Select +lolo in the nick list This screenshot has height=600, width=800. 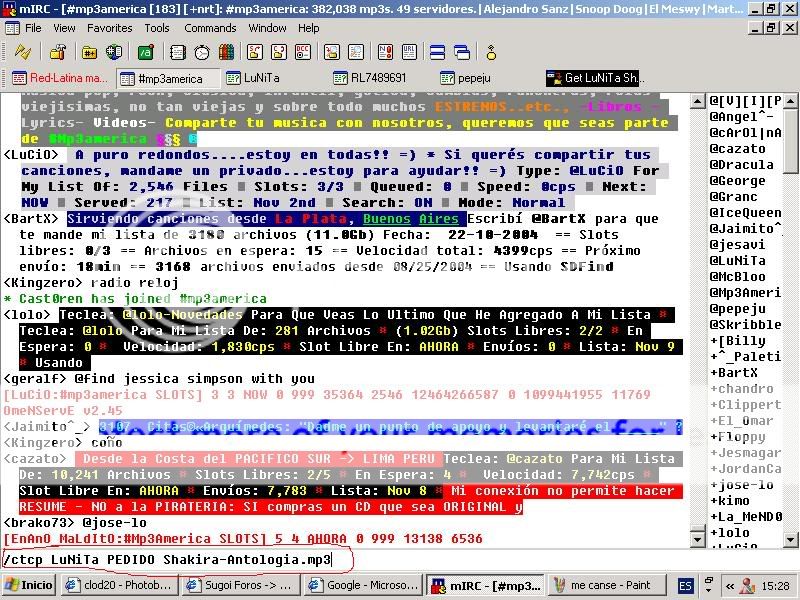click(730, 533)
